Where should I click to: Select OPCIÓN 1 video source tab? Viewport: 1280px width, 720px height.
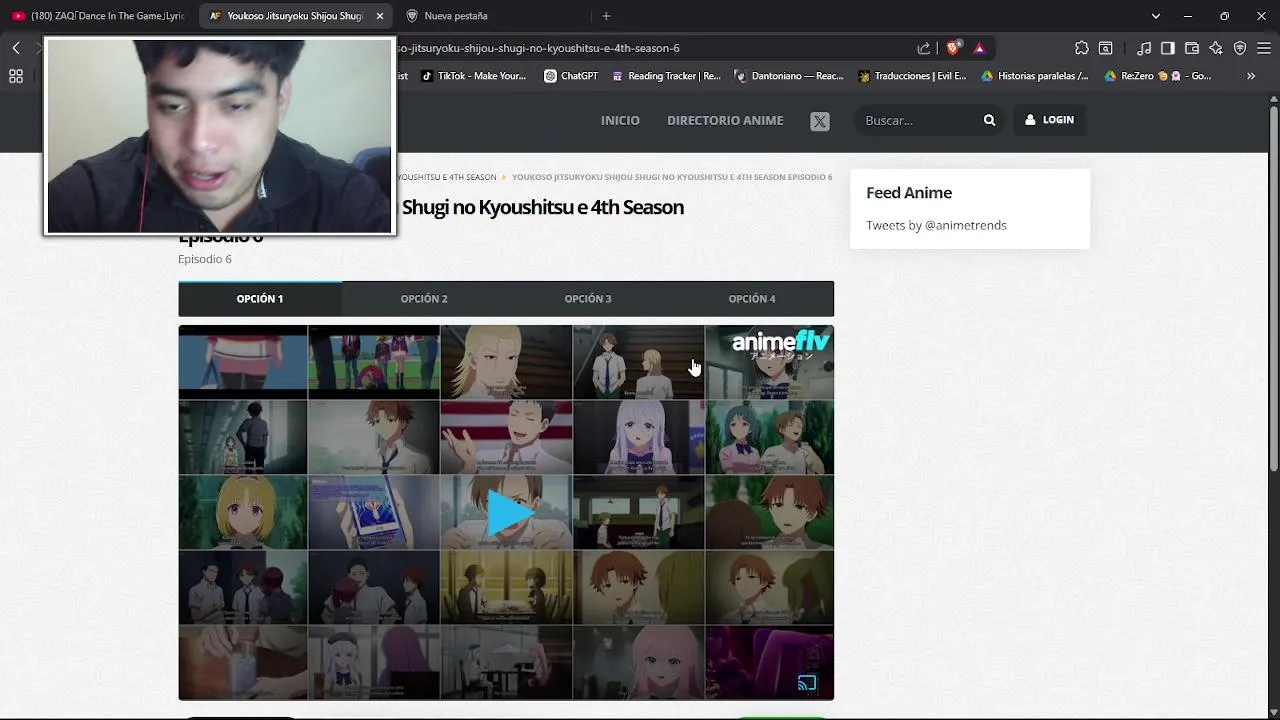coord(260,299)
